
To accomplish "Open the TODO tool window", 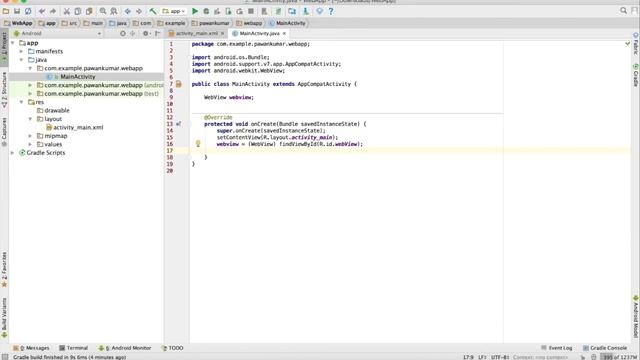I will [x=172, y=348].
